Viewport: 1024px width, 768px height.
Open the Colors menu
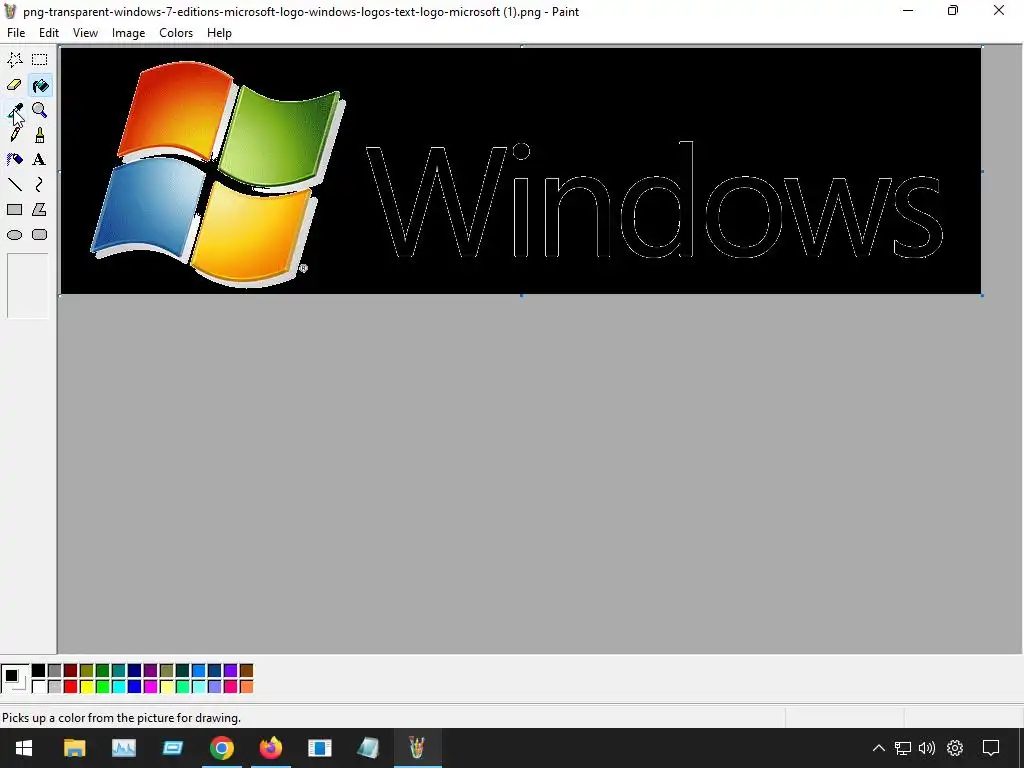click(x=176, y=33)
